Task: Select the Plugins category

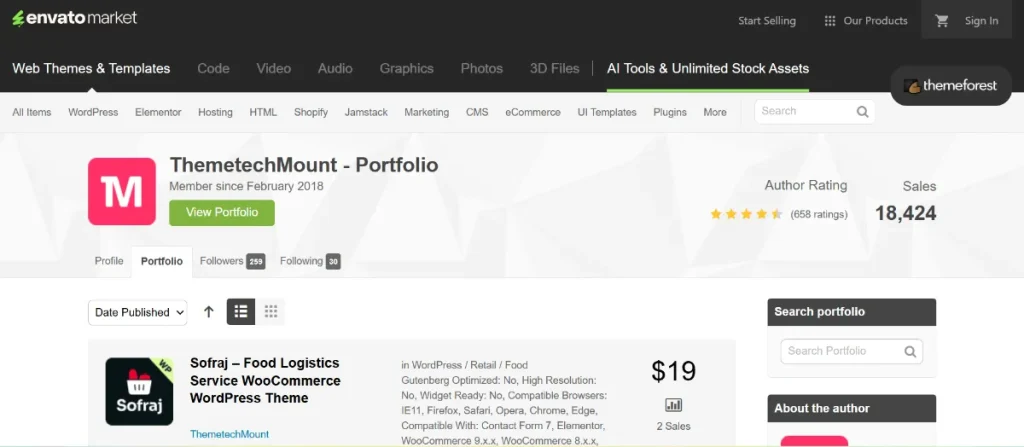Action: click(670, 112)
